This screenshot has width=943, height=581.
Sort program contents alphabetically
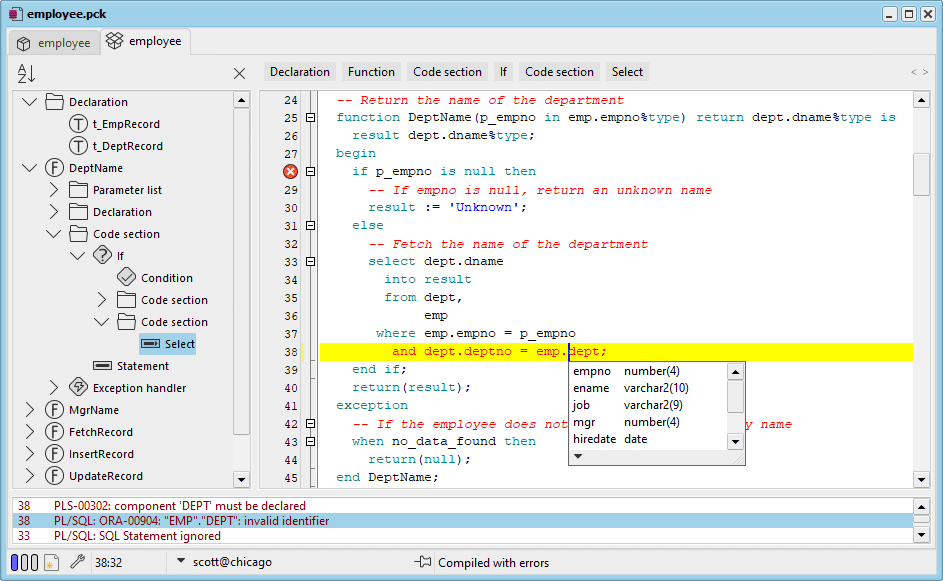[25, 73]
